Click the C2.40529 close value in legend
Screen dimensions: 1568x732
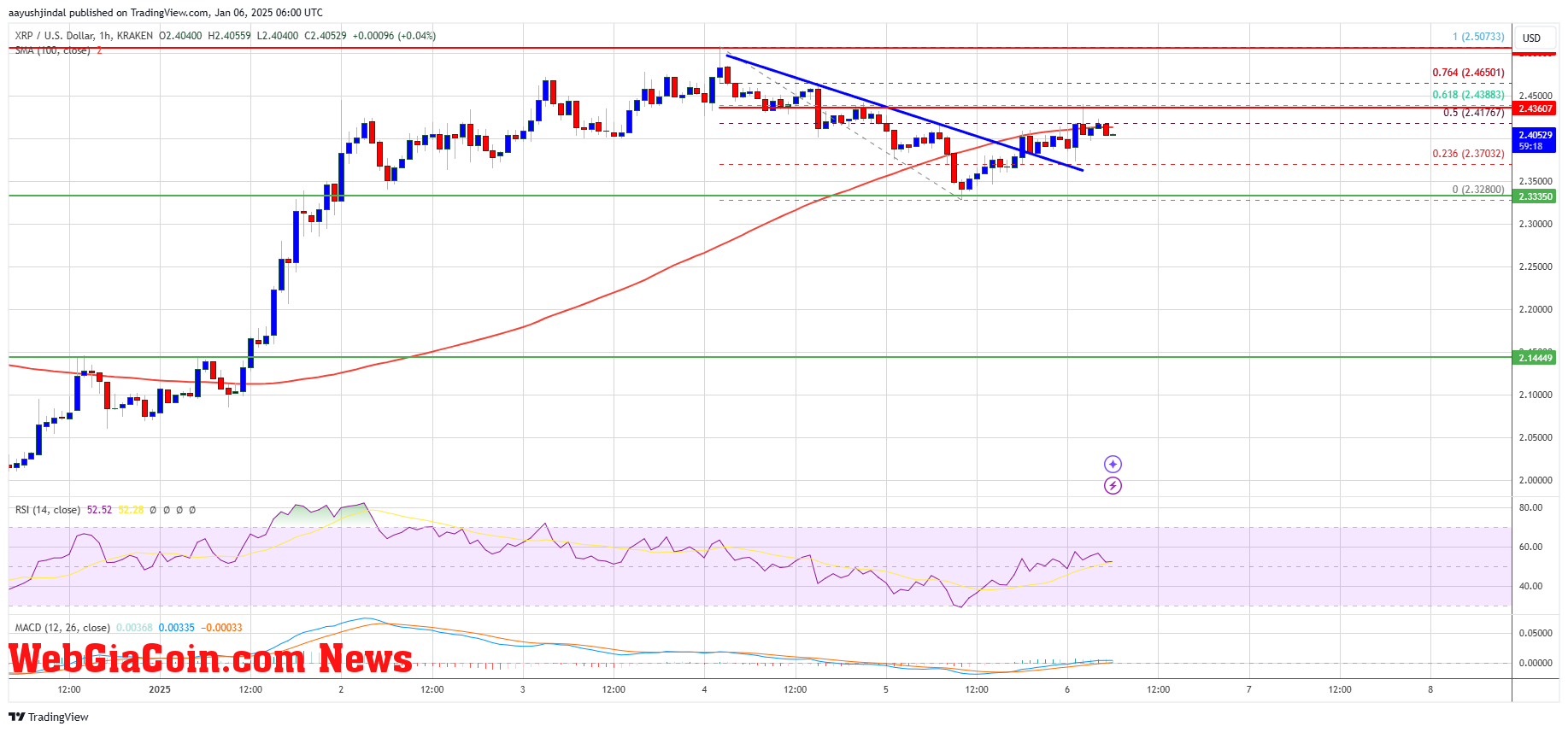coord(326,36)
